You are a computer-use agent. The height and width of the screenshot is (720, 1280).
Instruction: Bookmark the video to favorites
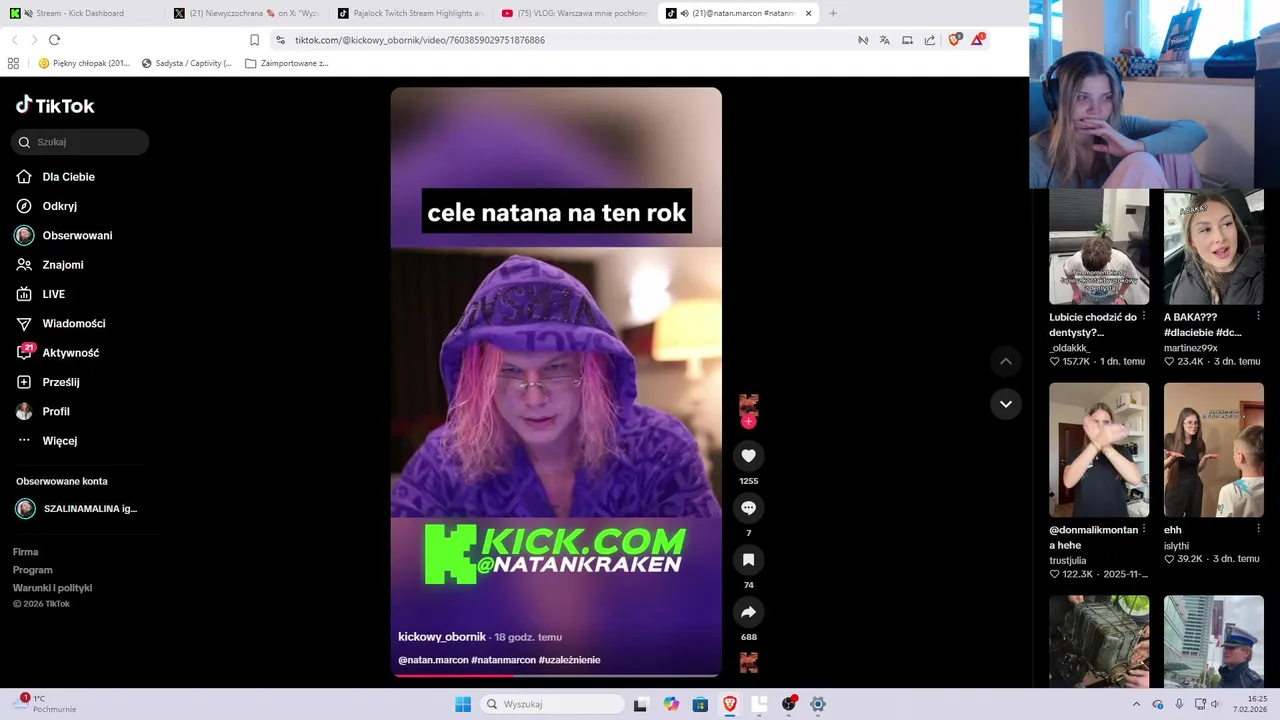click(x=748, y=560)
